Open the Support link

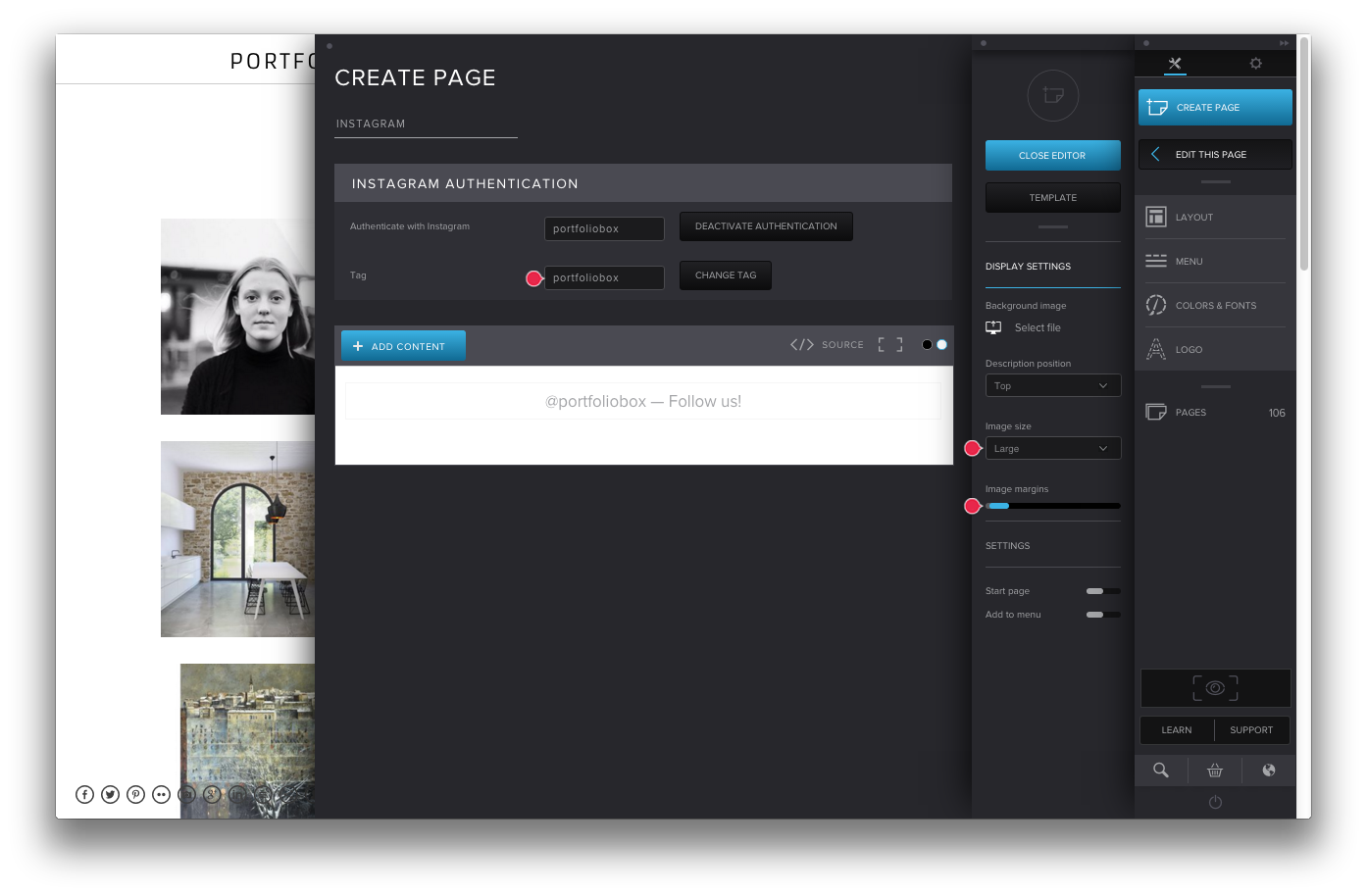1251,730
